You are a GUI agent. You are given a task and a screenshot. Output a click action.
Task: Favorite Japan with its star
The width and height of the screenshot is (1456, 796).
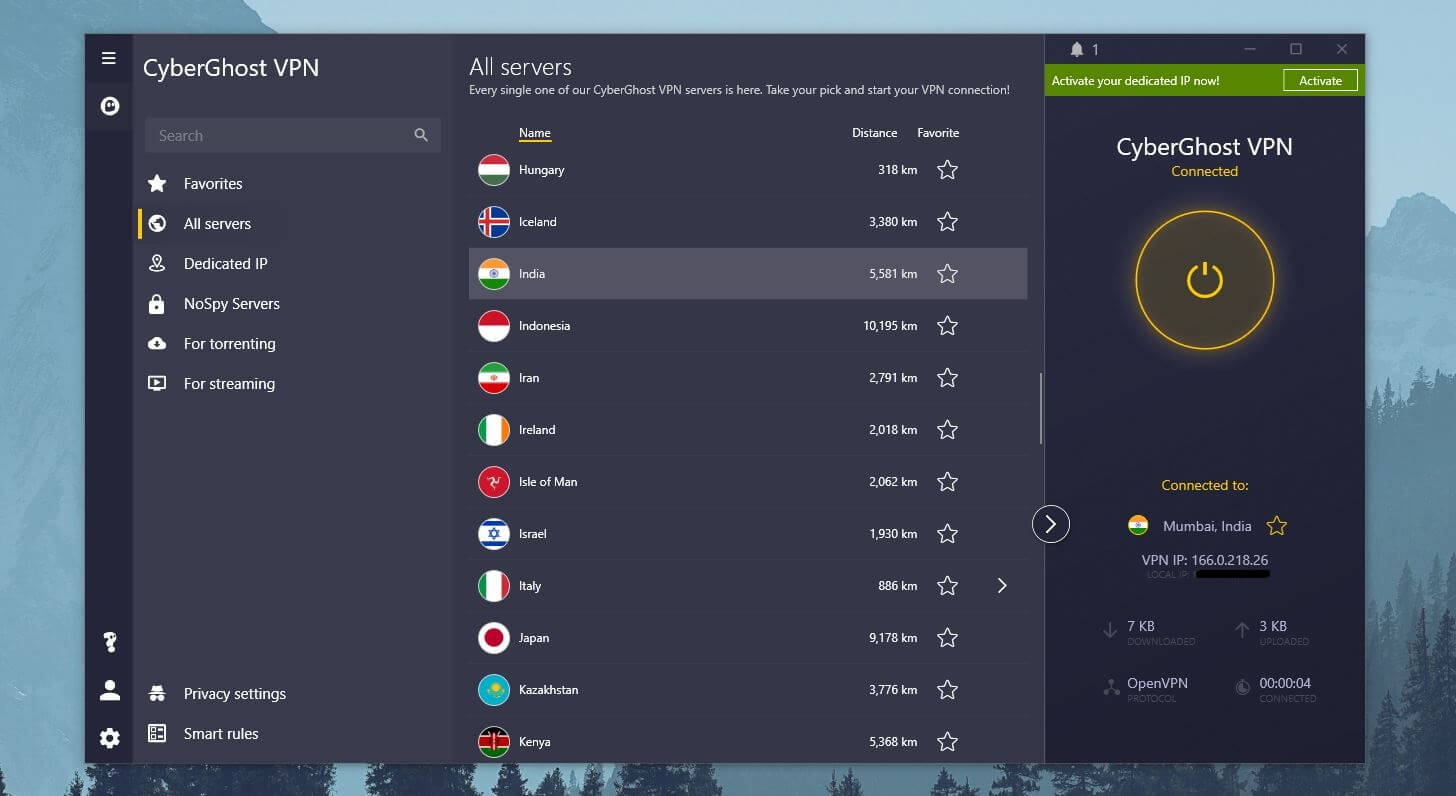click(947, 638)
